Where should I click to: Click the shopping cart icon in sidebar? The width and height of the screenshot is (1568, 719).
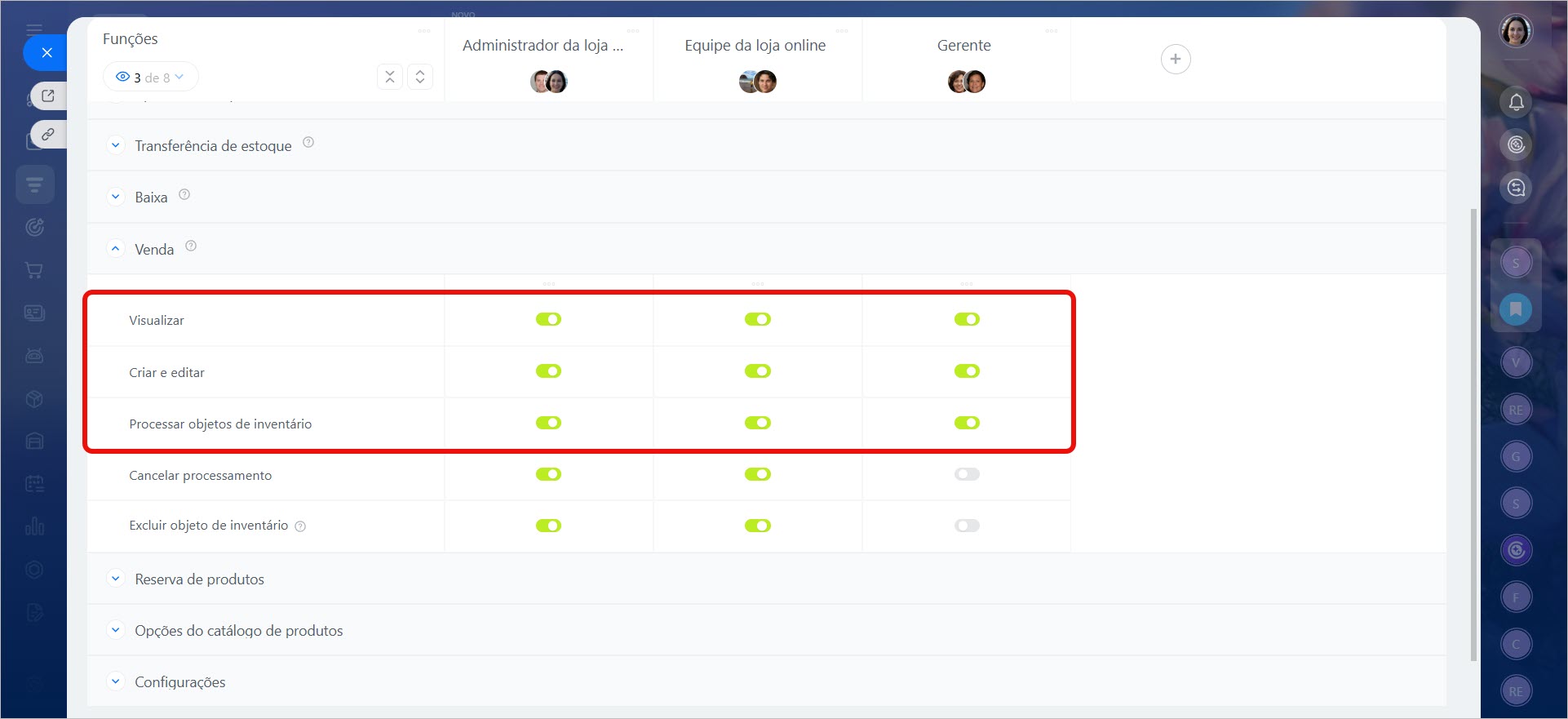point(34,270)
